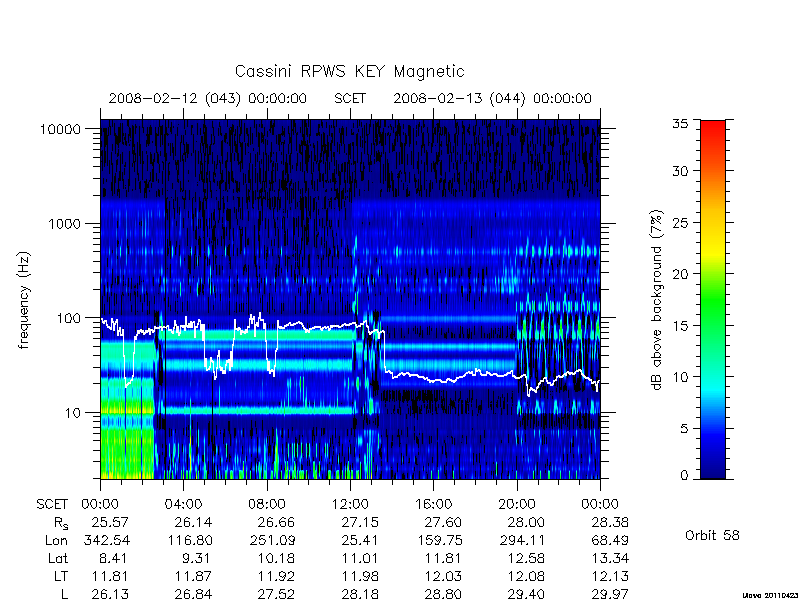Click the title 'Cassini RPWS KEY Magnetic'
The height and width of the screenshot is (600, 800).
[x=349, y=71]
